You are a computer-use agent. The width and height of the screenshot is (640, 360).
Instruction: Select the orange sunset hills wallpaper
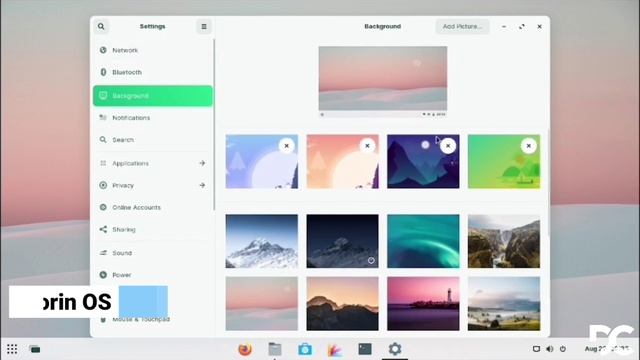click(342, 304)
